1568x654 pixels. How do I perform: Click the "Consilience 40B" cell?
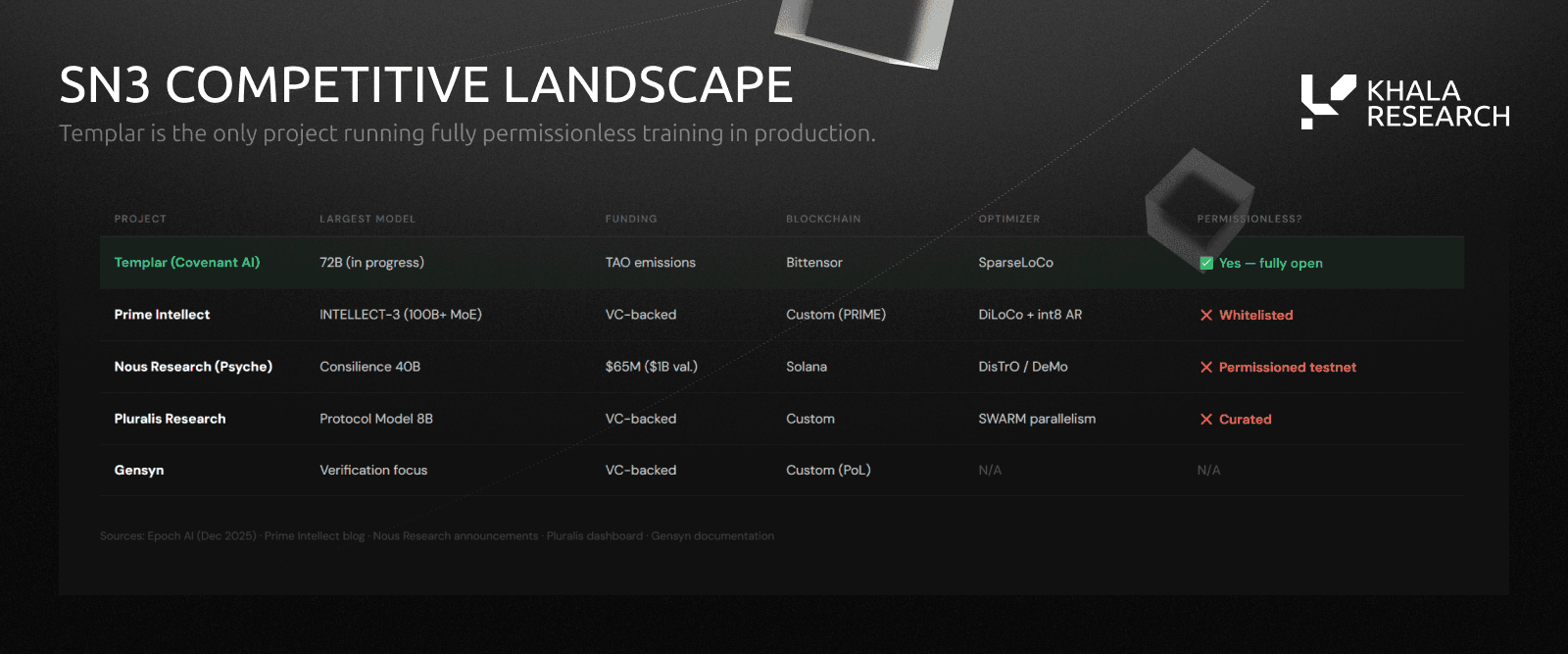369,366
